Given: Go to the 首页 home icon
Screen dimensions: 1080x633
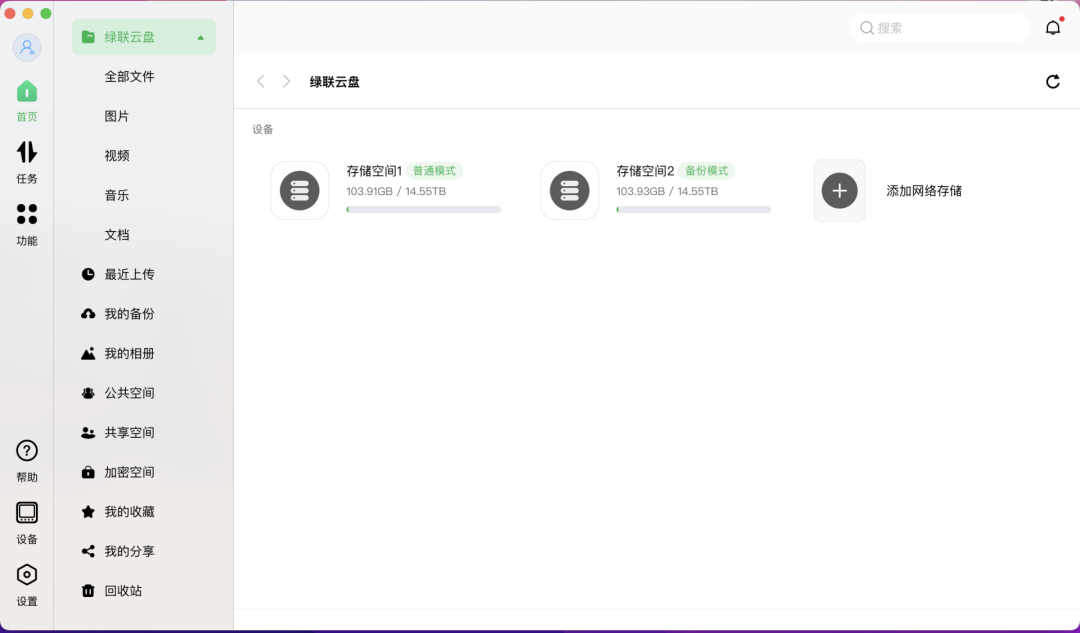Looking at the screenshot, I should click(x=27, y=92).
